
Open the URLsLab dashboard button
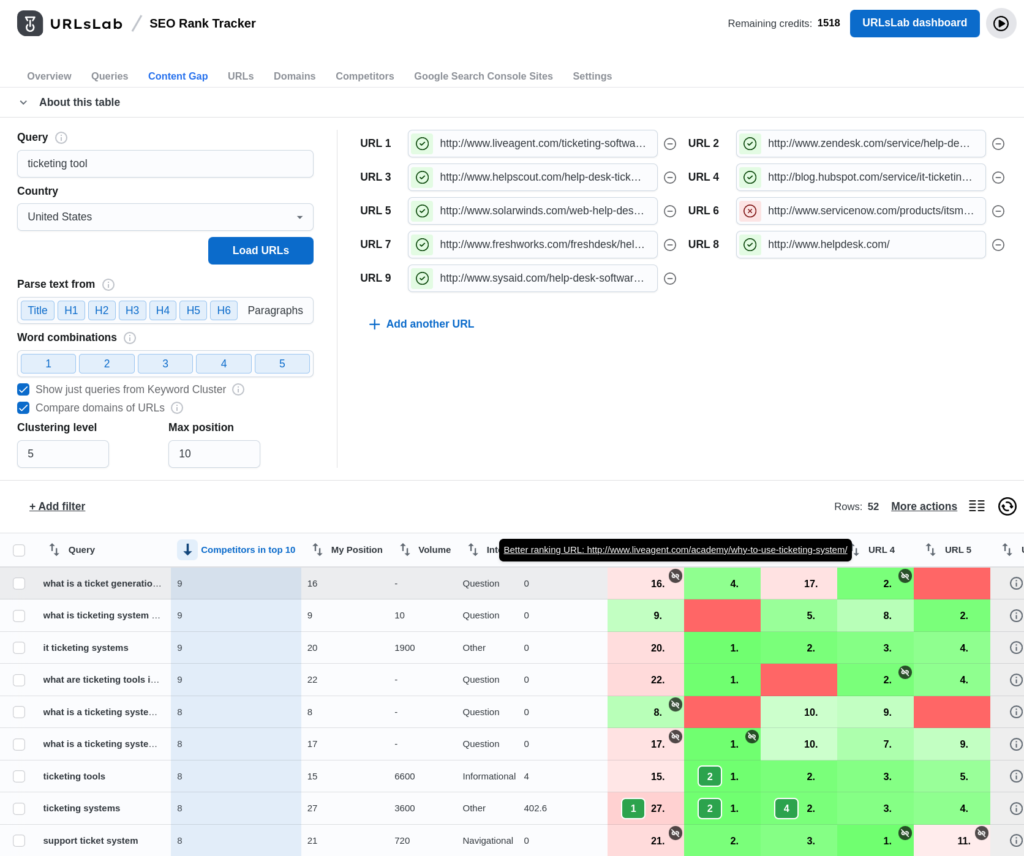pos(914,24)
